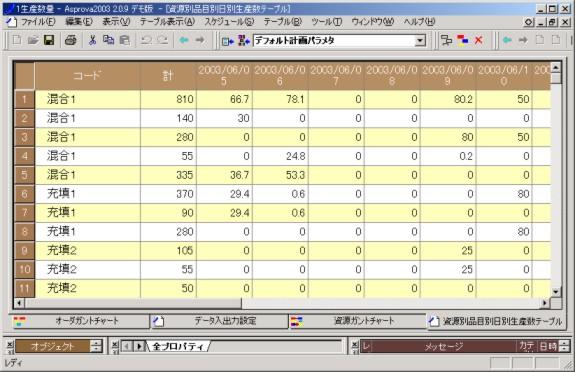575x372 pixels.
Task: Open the スケジュール(S) menu
Action: (x=229, y=22)
